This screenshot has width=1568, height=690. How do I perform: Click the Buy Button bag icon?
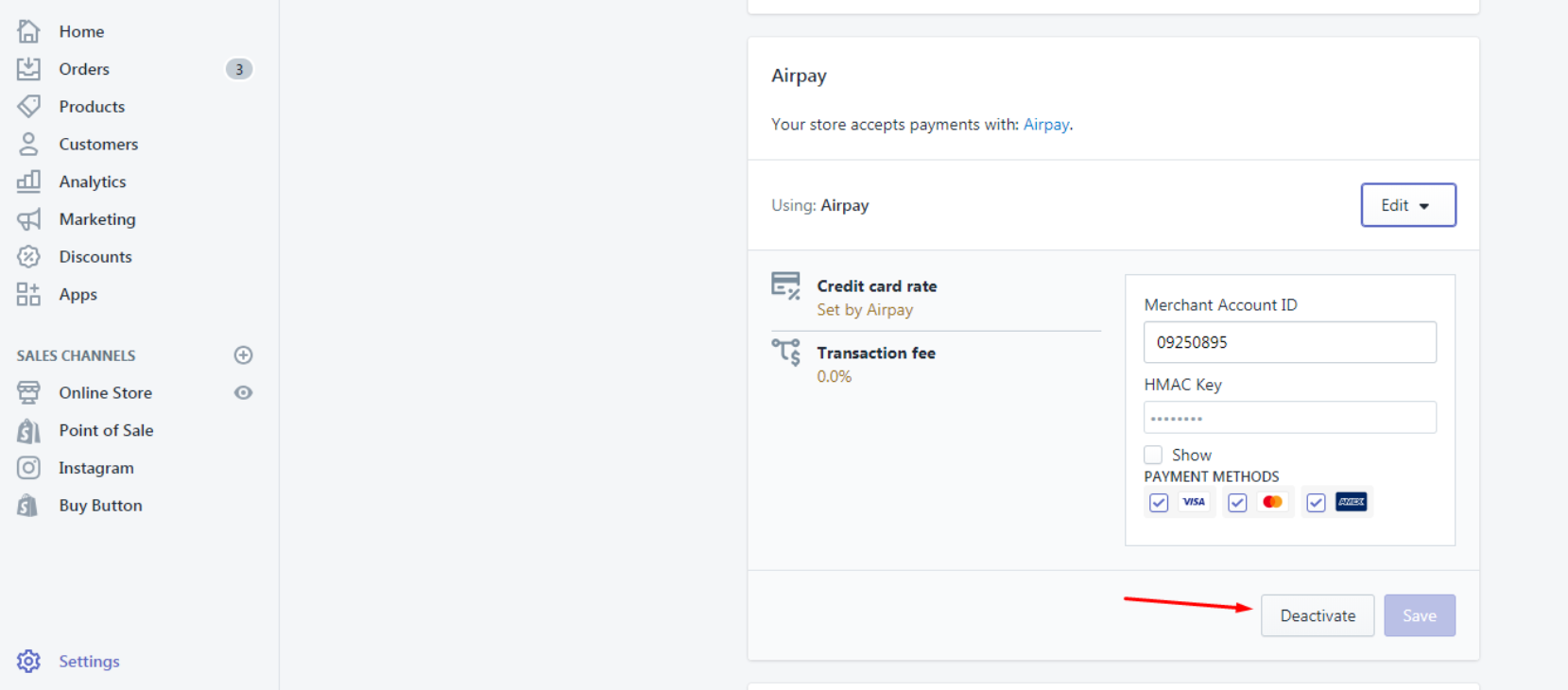[x=28, y=506]
